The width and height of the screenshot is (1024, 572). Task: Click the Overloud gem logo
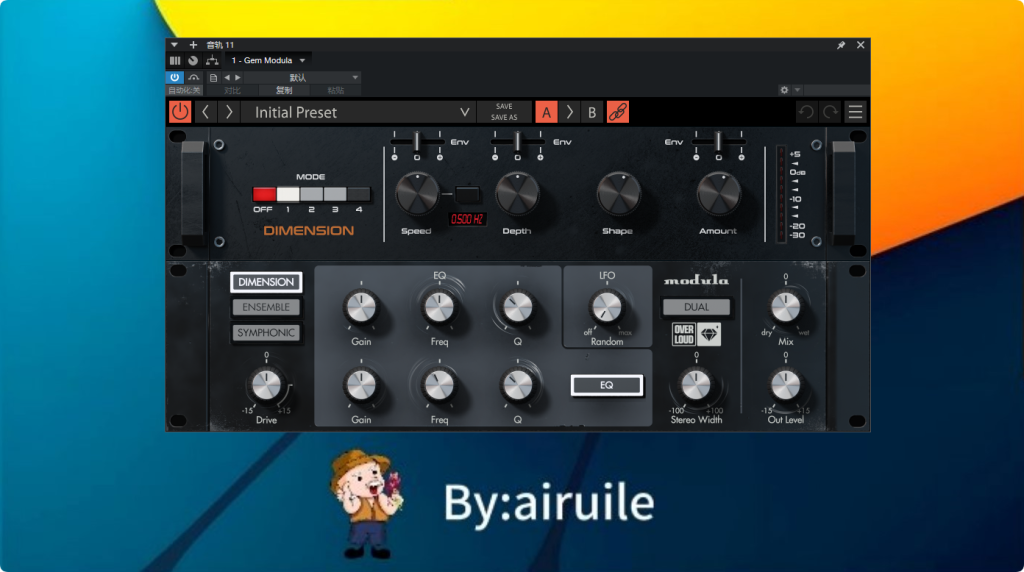coord(696,334)
